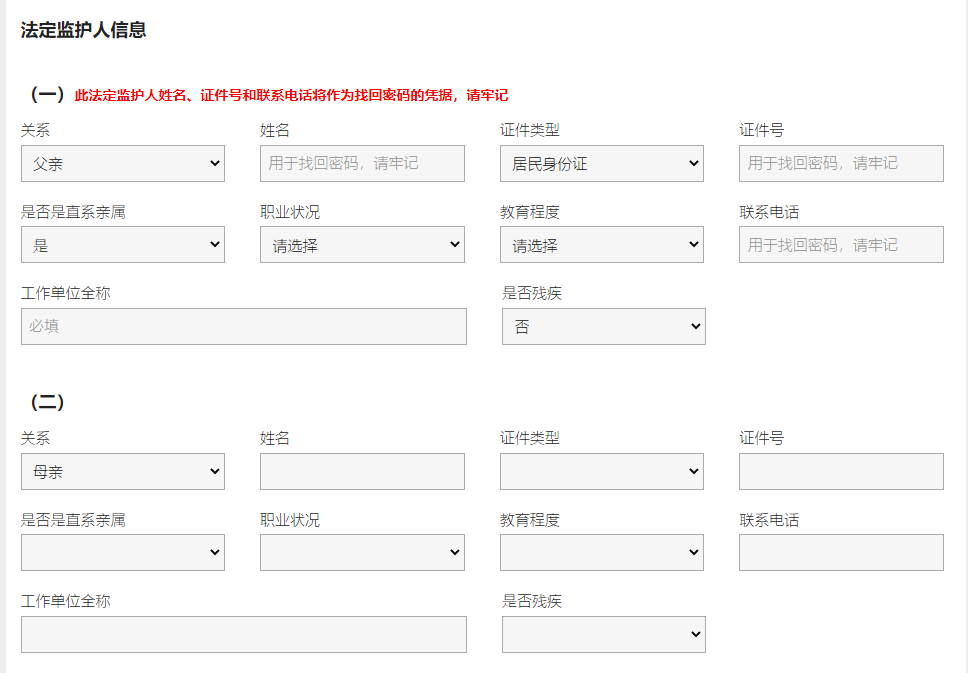Click the first guardian's 工作单位全称 field
The width and height of the screenshot is (968, 673).
[x=243, y=326]
